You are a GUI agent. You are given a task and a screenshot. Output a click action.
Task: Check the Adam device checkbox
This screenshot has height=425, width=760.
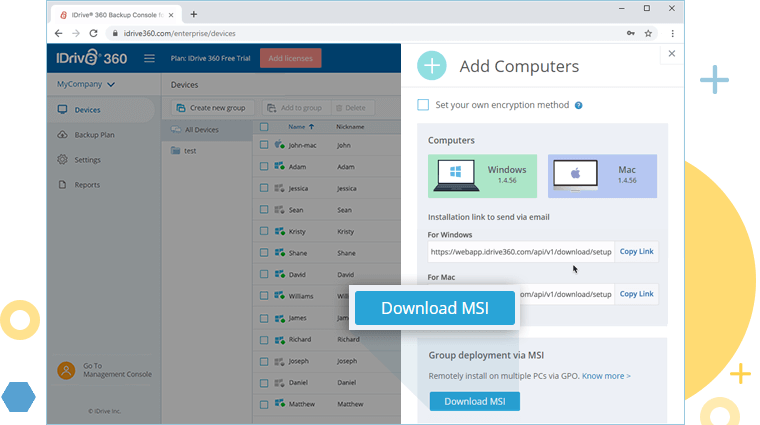(264, 166)
